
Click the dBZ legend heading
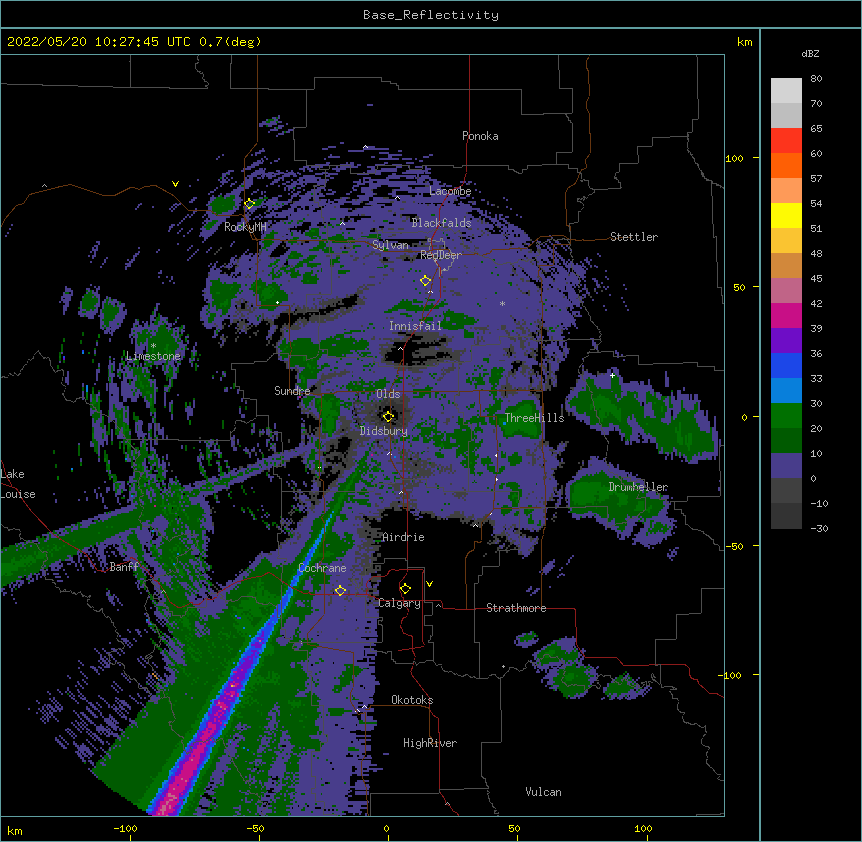810,54
